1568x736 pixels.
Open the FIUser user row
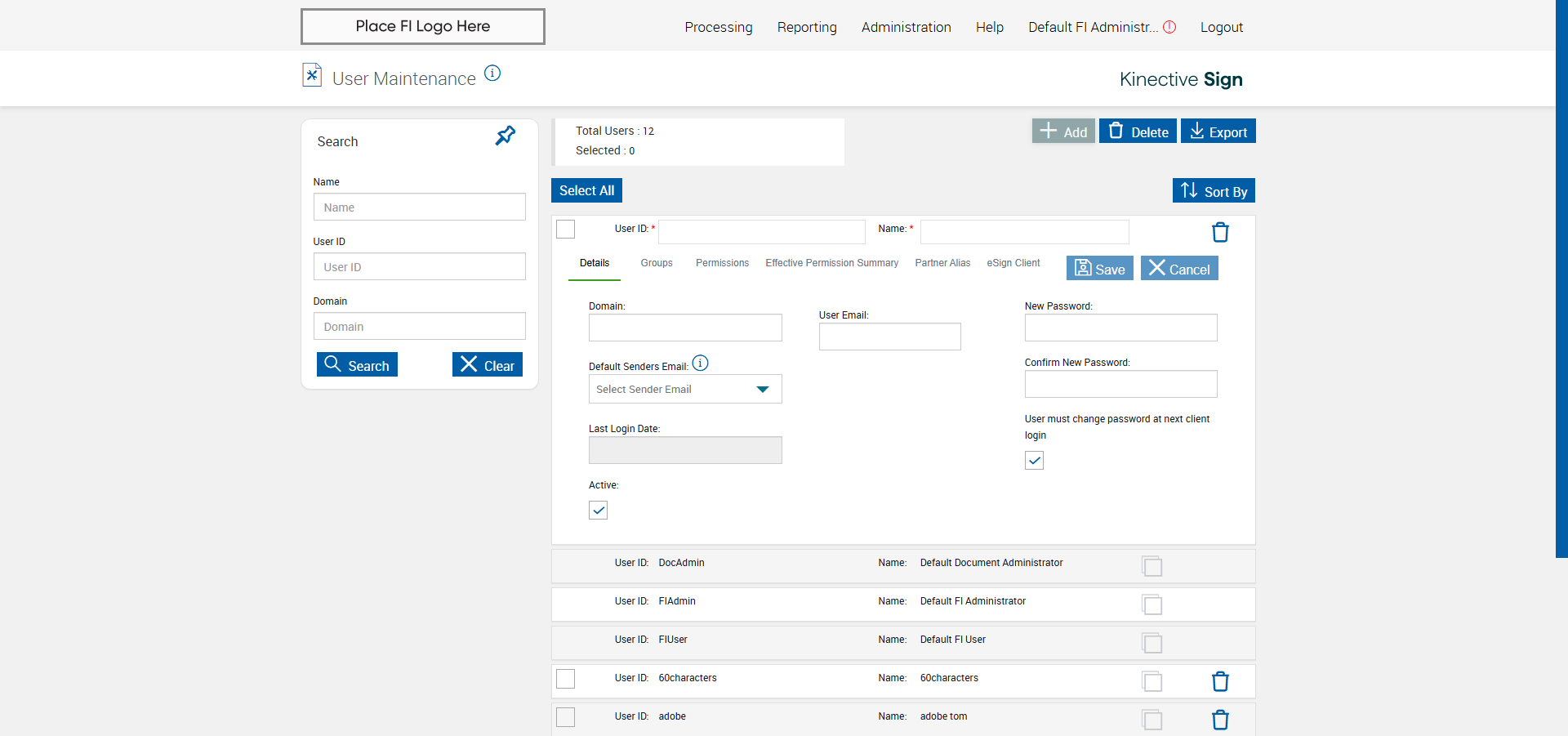point(903,642)
